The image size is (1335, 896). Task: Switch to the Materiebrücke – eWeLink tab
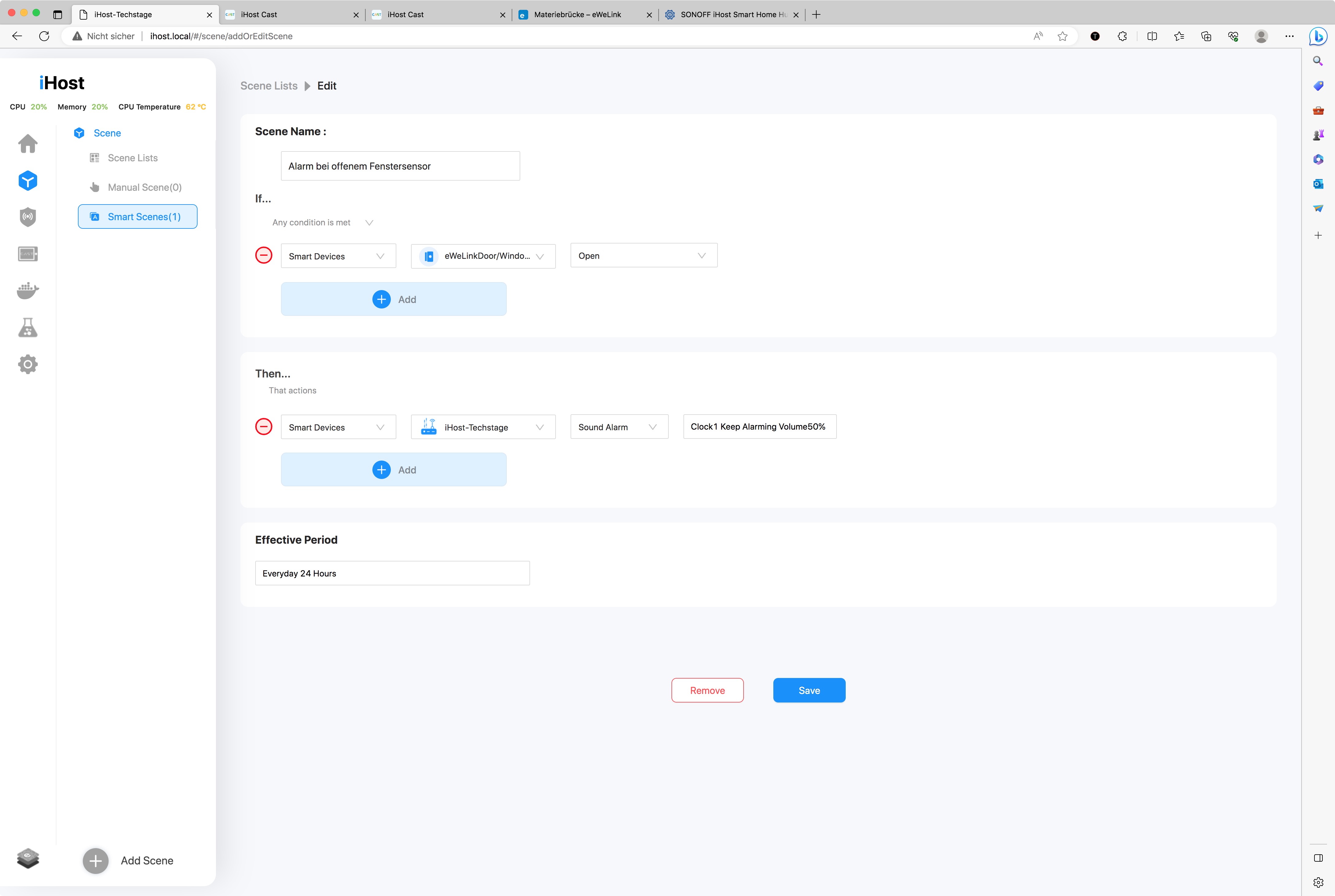click(x=577, y=14)
